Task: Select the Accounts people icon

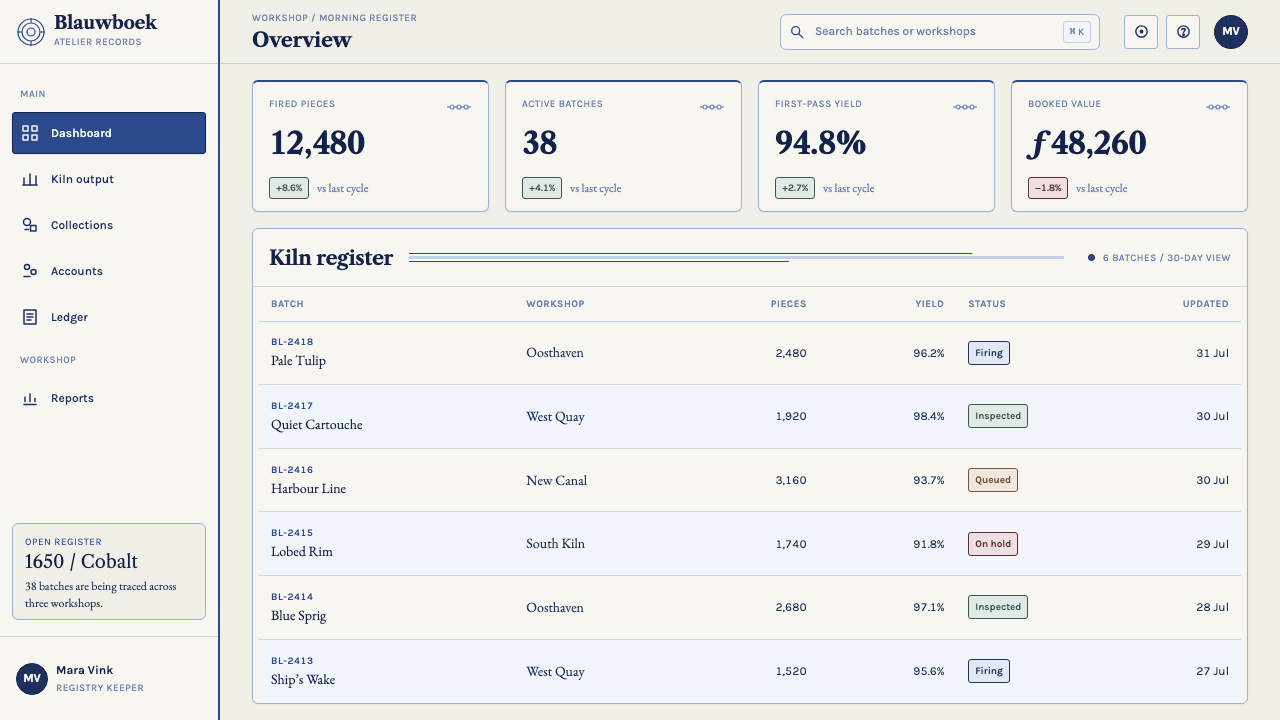Action: pos(30,271)
